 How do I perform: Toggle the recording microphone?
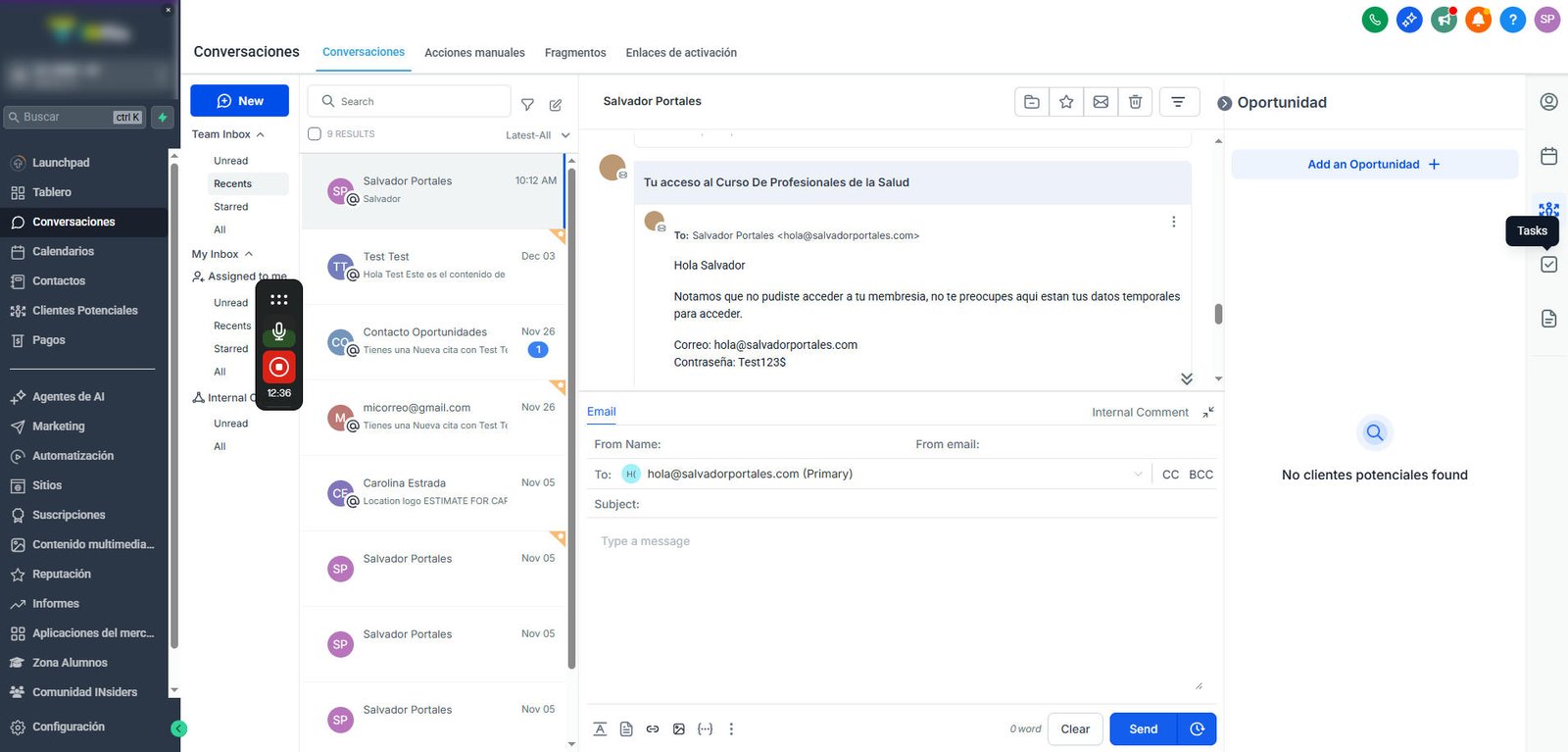pos(279,331)
